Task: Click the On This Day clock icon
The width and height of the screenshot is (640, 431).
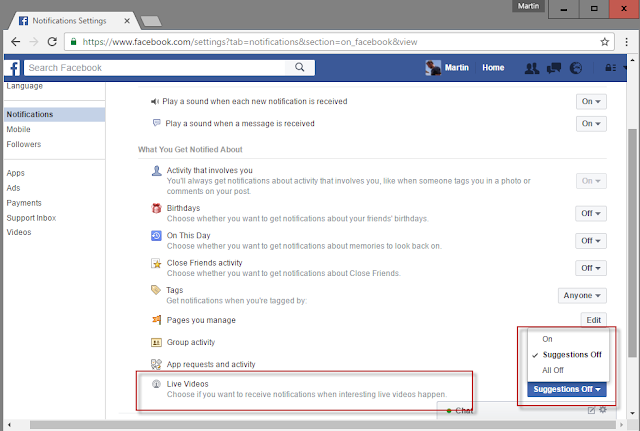Action: click(156, 235)
